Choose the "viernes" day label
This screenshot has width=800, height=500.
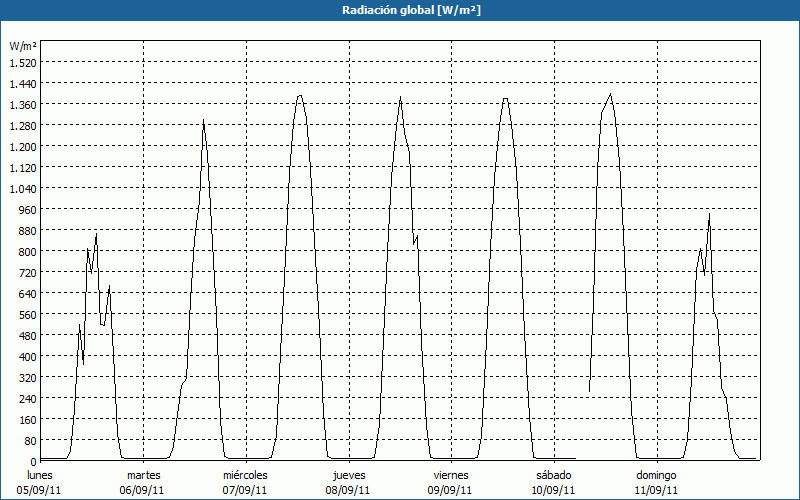coord(451,475)
